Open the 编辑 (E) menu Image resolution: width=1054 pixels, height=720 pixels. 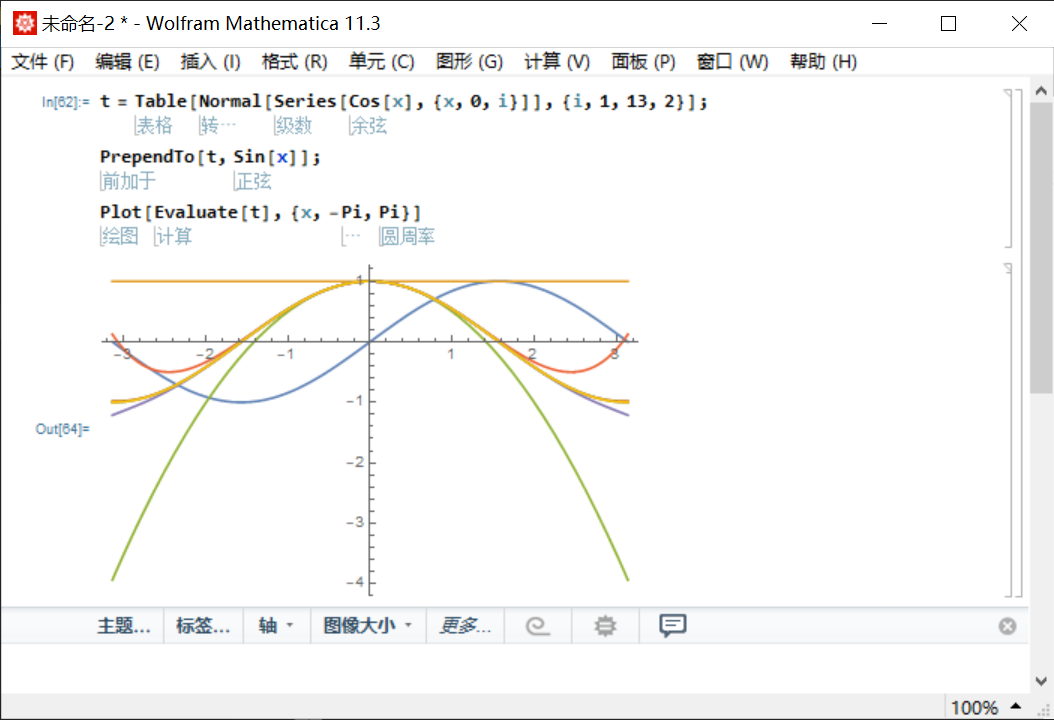tap(127, 62)
